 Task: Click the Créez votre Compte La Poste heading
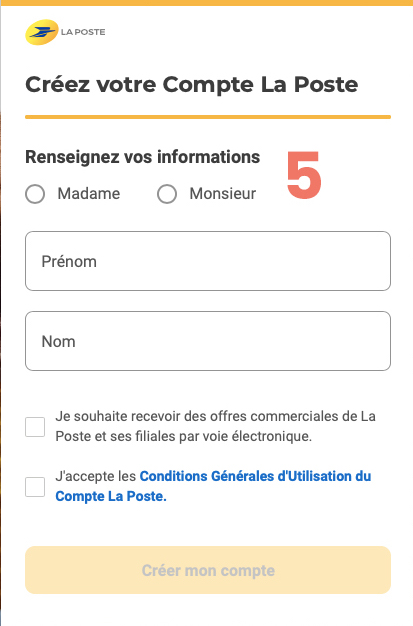(x=192, y=84)
